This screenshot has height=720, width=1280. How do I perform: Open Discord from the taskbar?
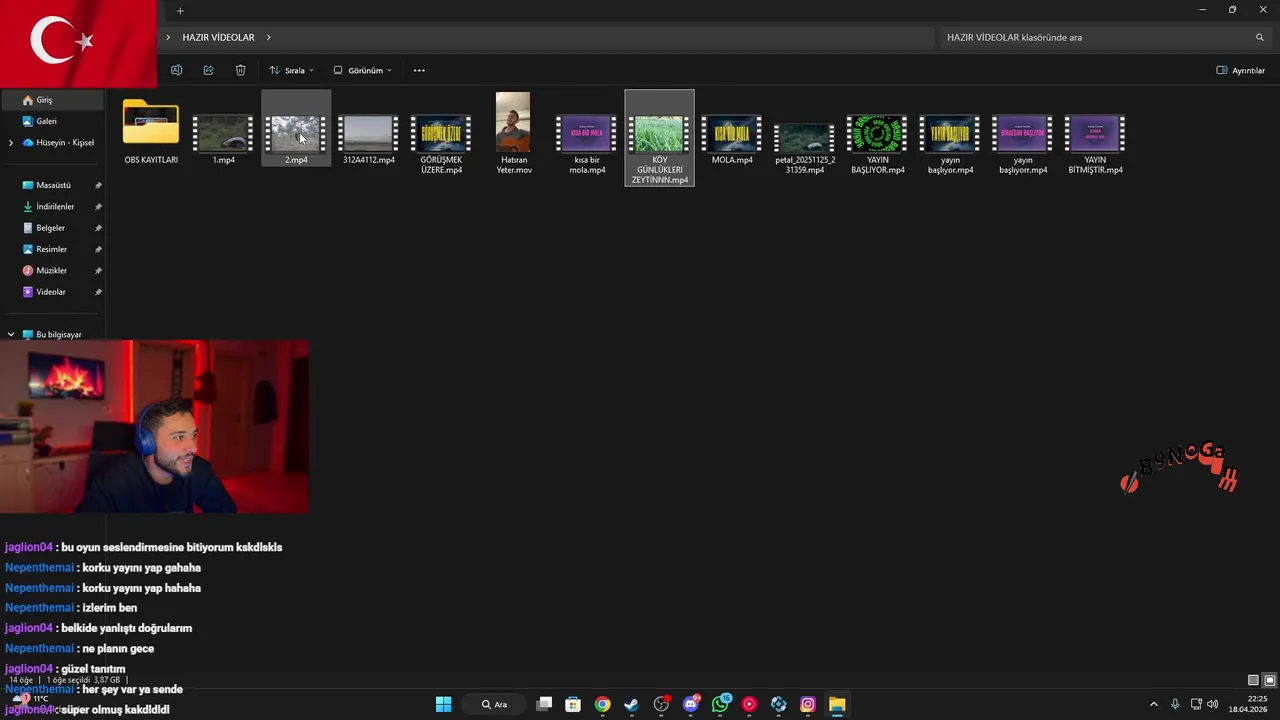690,704
